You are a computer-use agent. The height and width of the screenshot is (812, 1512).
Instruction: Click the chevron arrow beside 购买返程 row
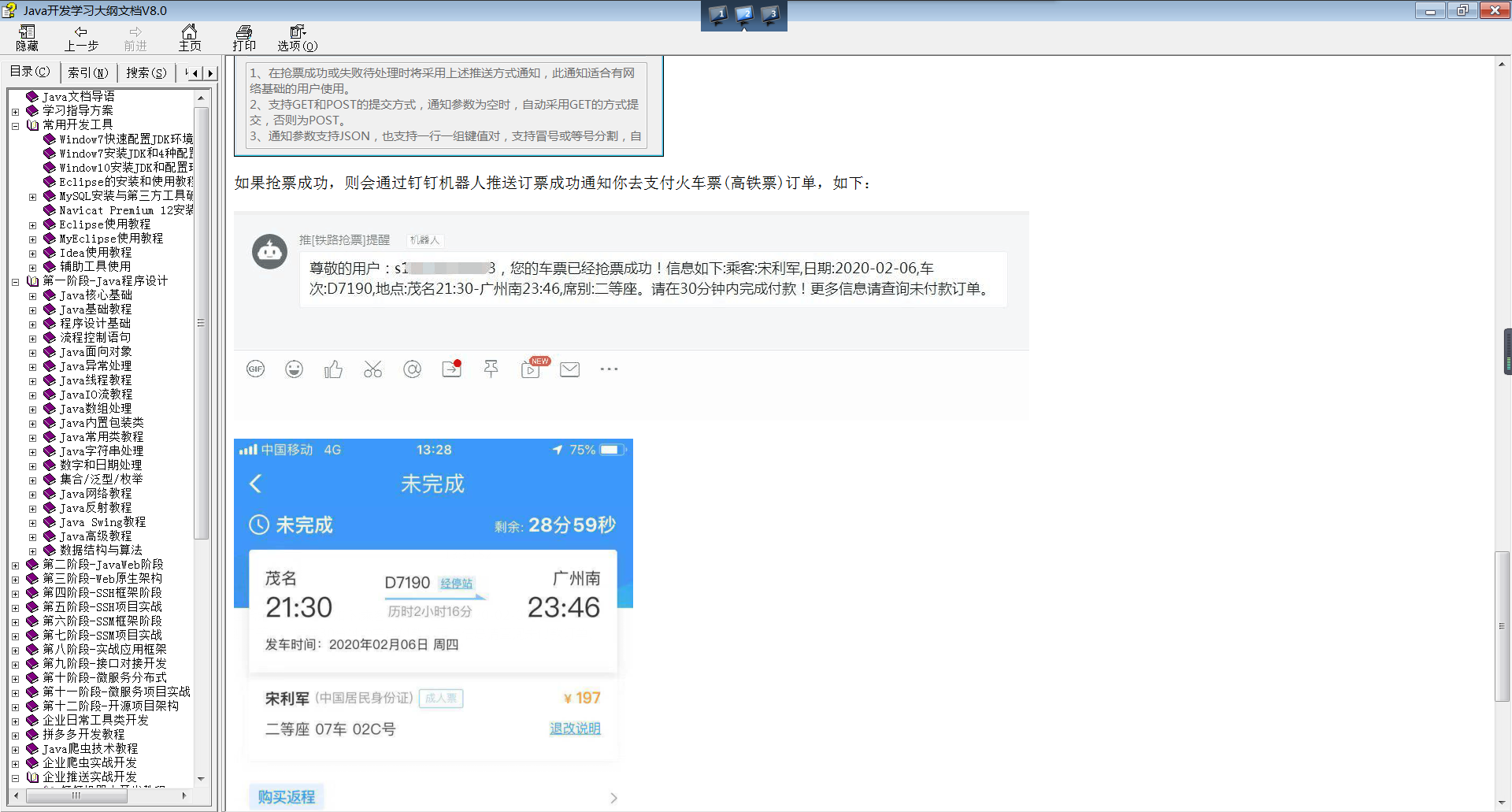[613, 798]
